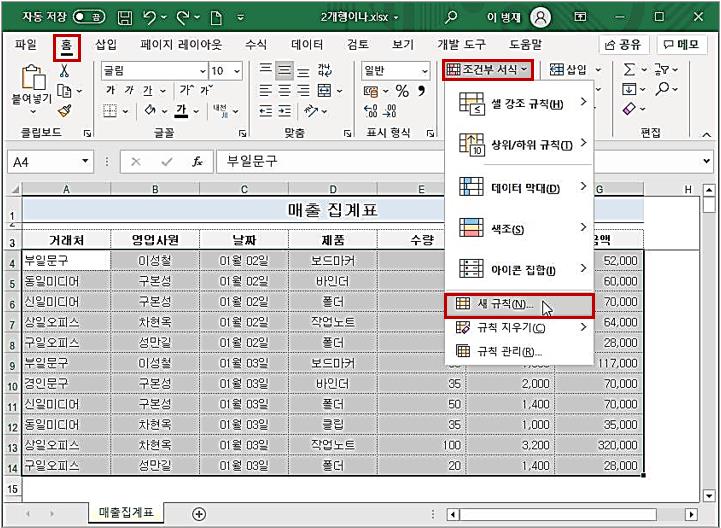
Task: Click the 공유 share button
Action: click(623, 45)
